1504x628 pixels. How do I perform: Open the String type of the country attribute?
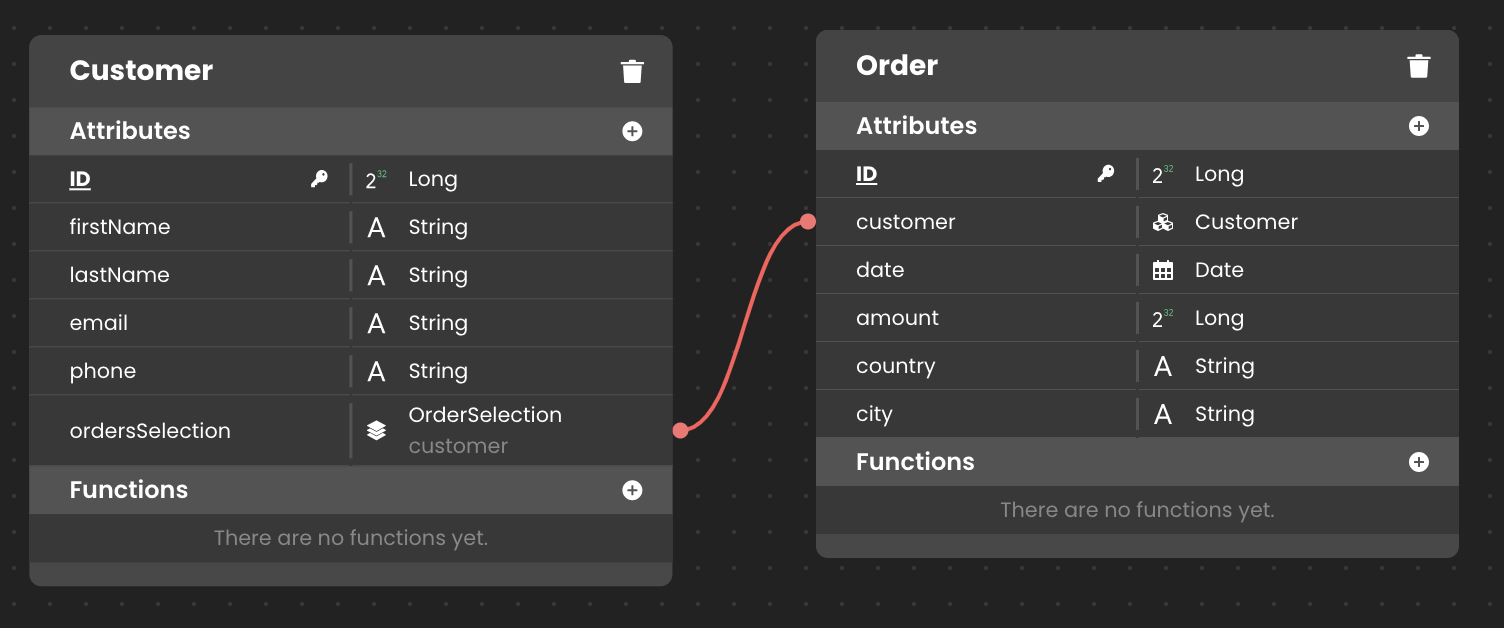click(1224, 366)
